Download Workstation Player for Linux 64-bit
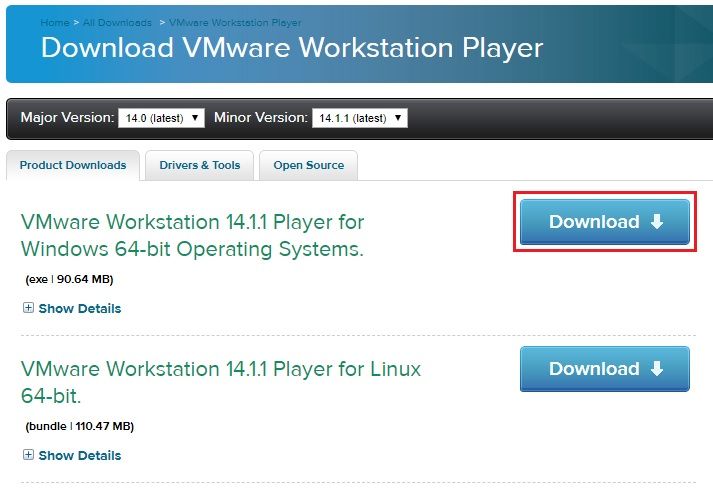Viewport: 713px width, 489px height. (x=605, y=369)
